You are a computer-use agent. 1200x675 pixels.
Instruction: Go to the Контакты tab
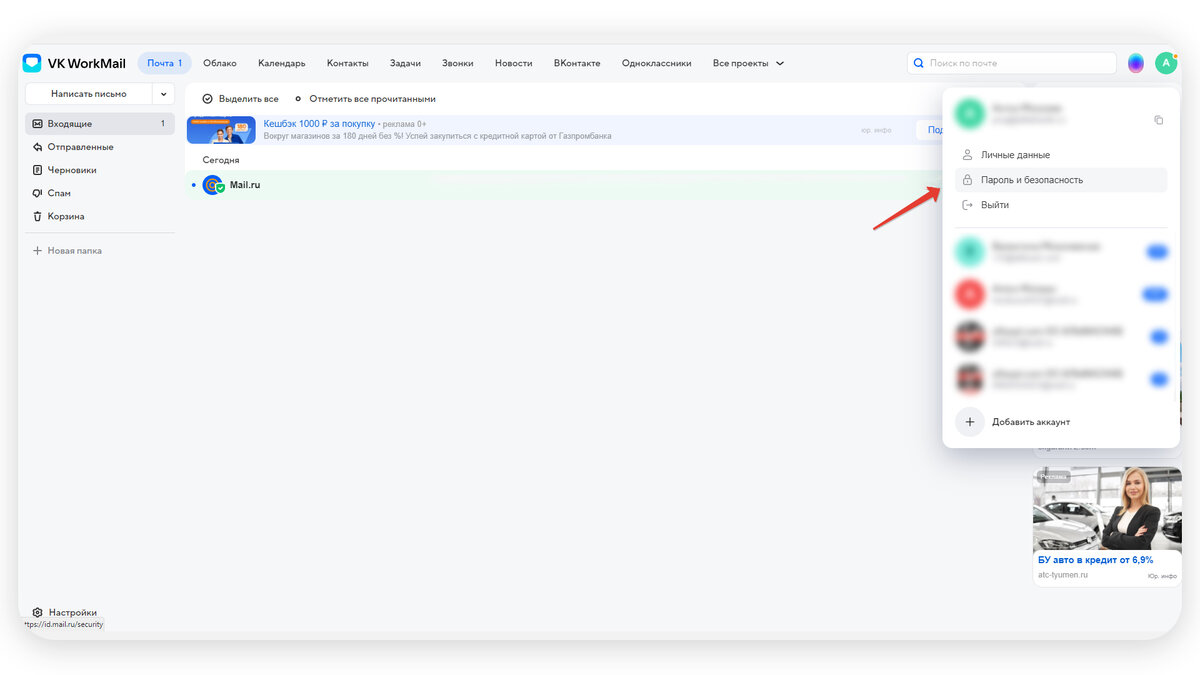348,63
